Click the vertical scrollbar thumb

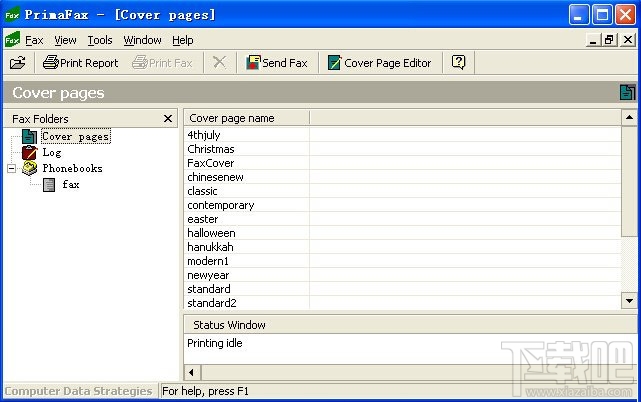[x=629, y=181]
